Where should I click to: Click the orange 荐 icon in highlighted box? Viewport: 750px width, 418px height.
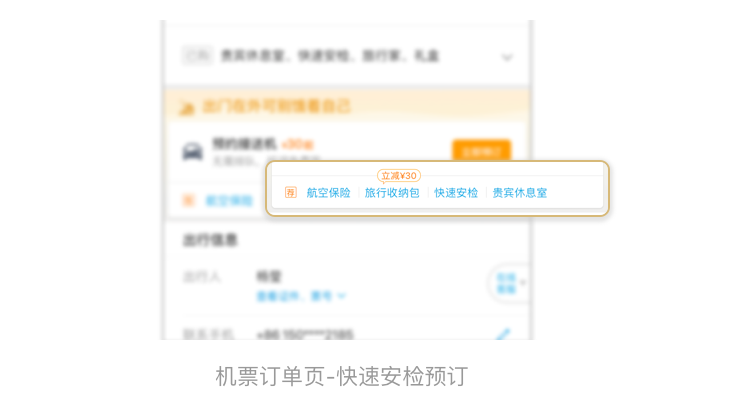coord(290,192)
